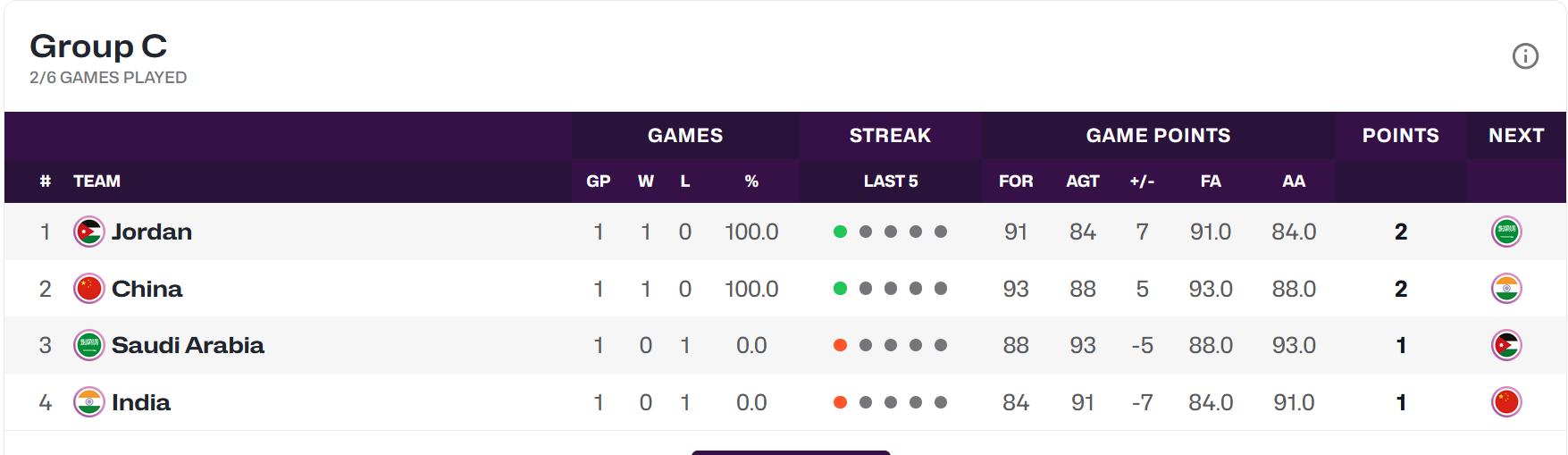The image size is (1568, 455).
Task: Click the POINTS column header
Action: [x=1400, y=135]
